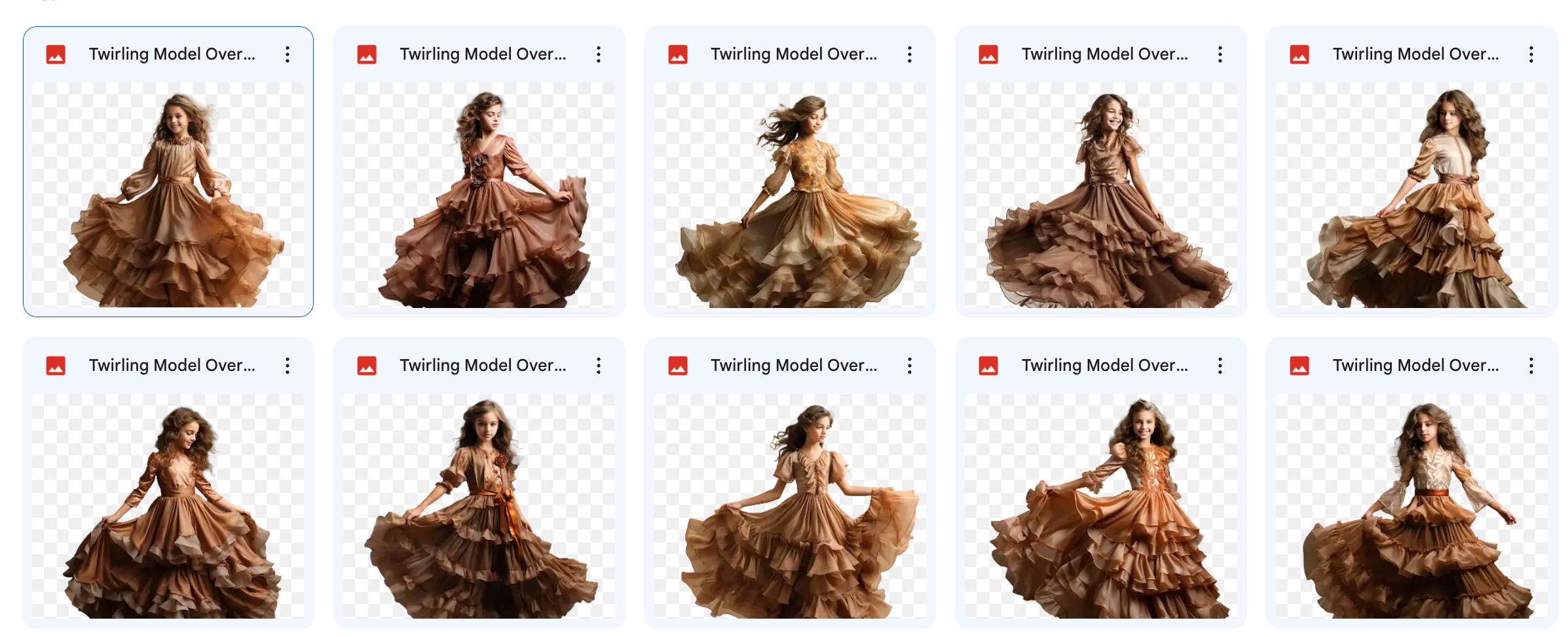Open the three-dot menu on second bottom-row card
Image resolution: width=1568 pixels, height=637 pixels.
[598, 366]
